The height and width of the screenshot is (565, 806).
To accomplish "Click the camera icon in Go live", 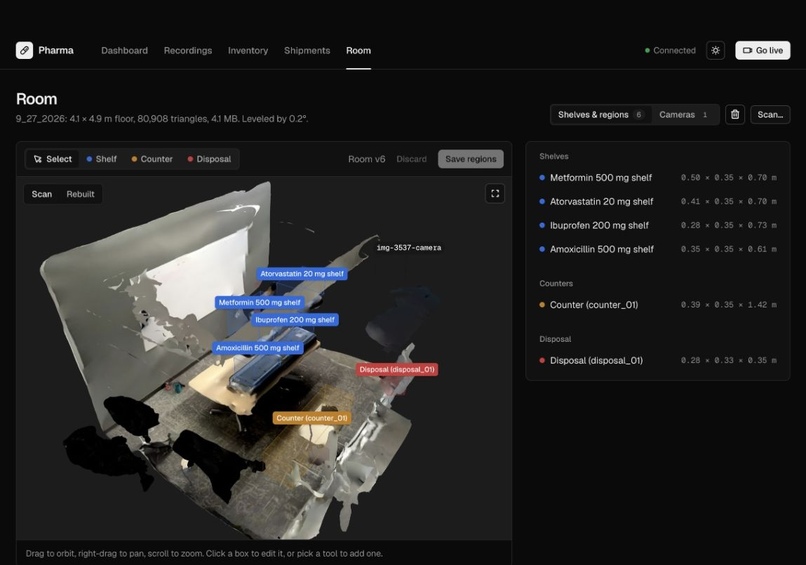I will (747, 50).
